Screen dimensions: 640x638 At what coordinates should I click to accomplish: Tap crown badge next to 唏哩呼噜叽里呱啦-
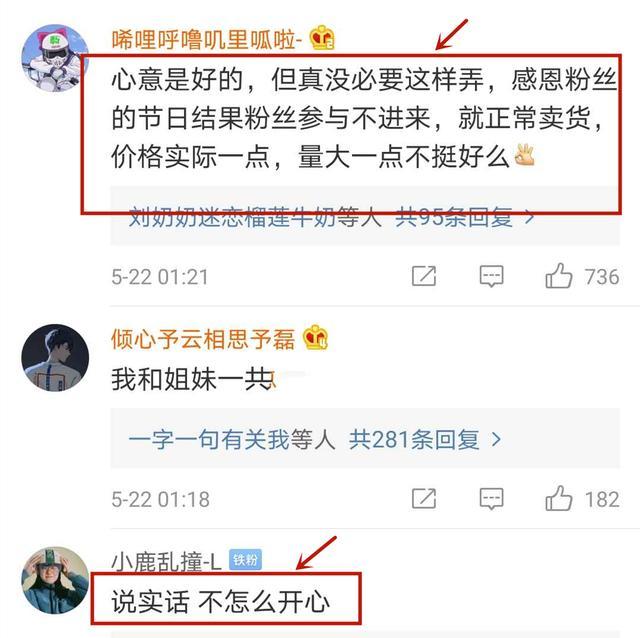322,38
